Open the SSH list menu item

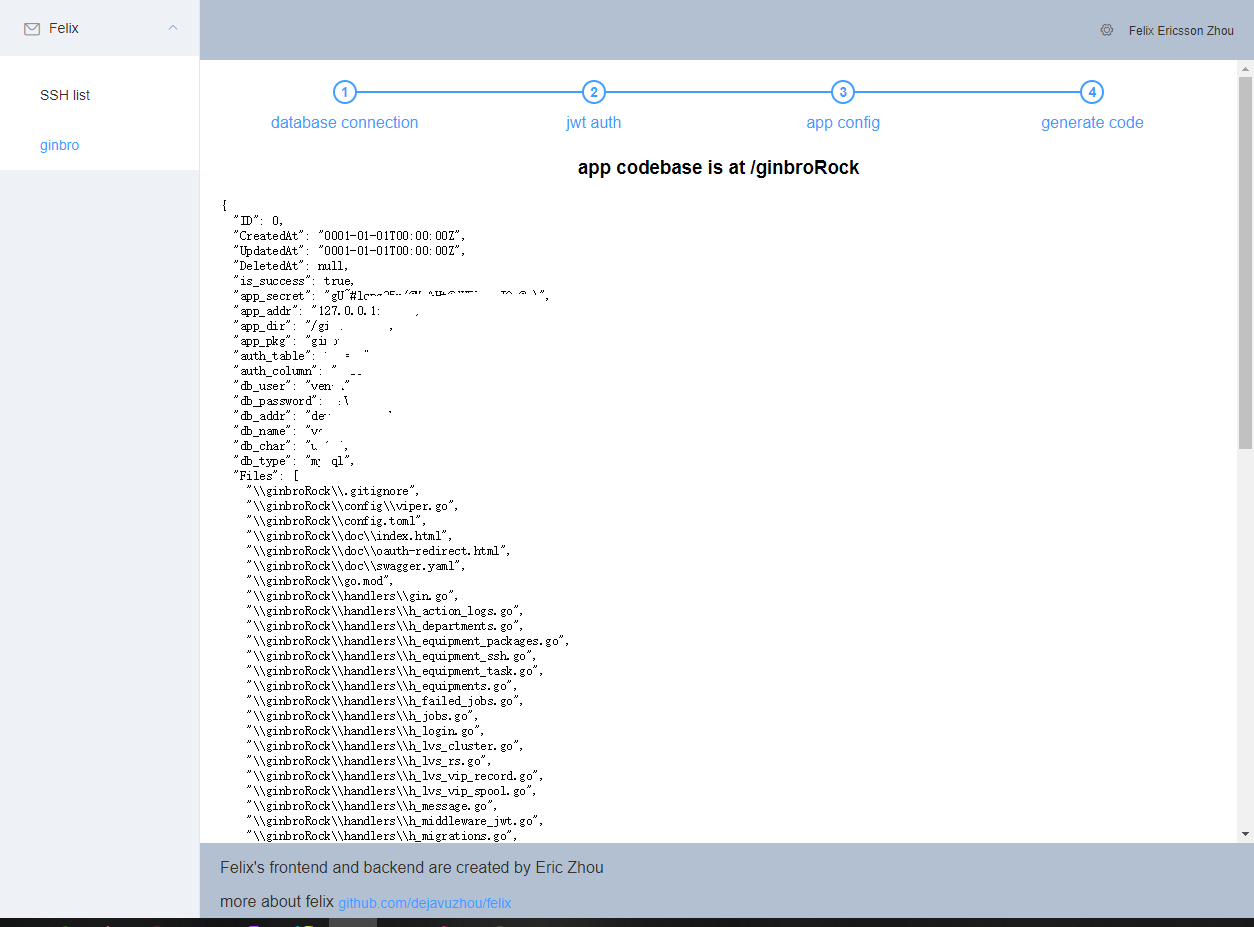click(x=65, y=95)
